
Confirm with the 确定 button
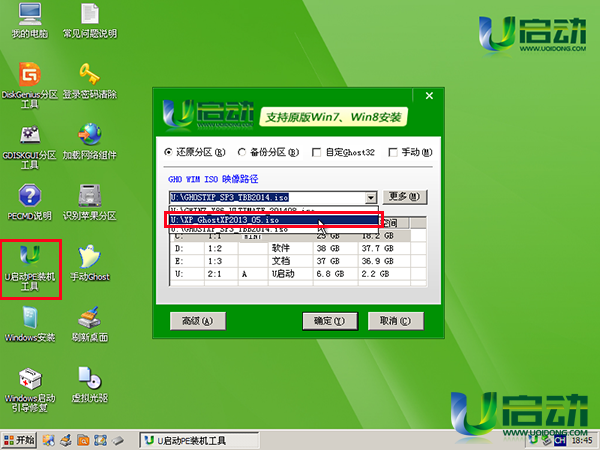(330, 321)
